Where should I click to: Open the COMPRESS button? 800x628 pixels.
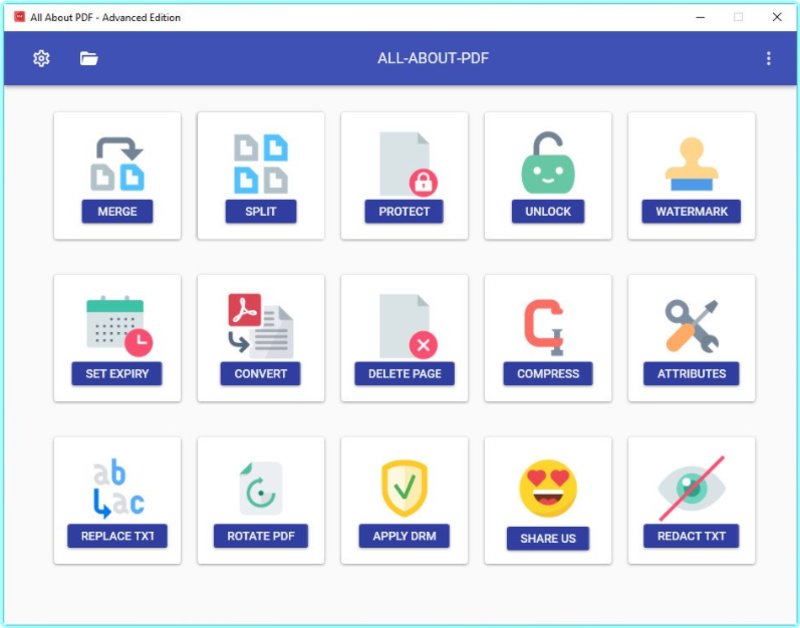click(x=548, y=373)
